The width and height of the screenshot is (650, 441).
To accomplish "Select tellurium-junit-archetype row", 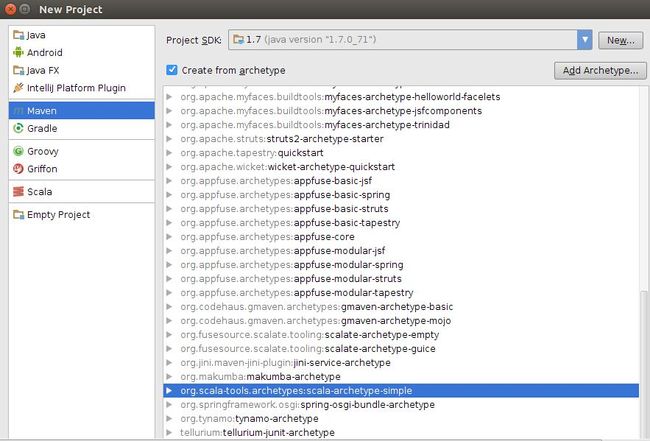I will click(401, 432).
